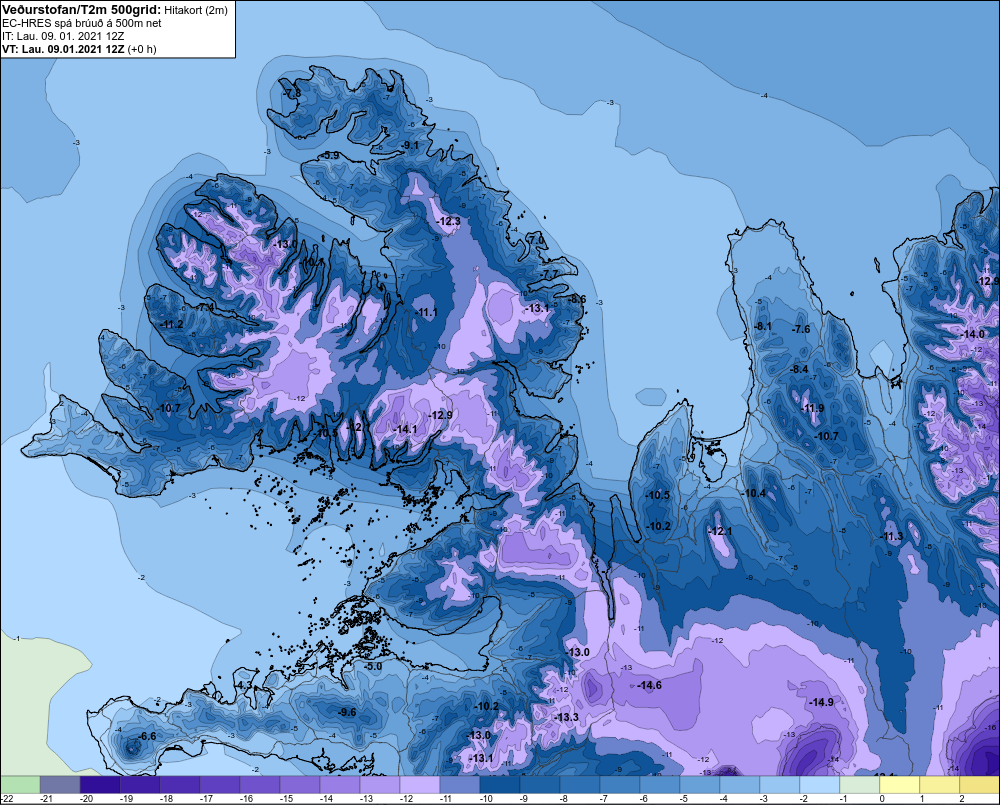Image resolution: width=1000 pixels, height=805 pixels.
Task: Click the -14.1 temperature reading
Action: [x=405, y=429]
